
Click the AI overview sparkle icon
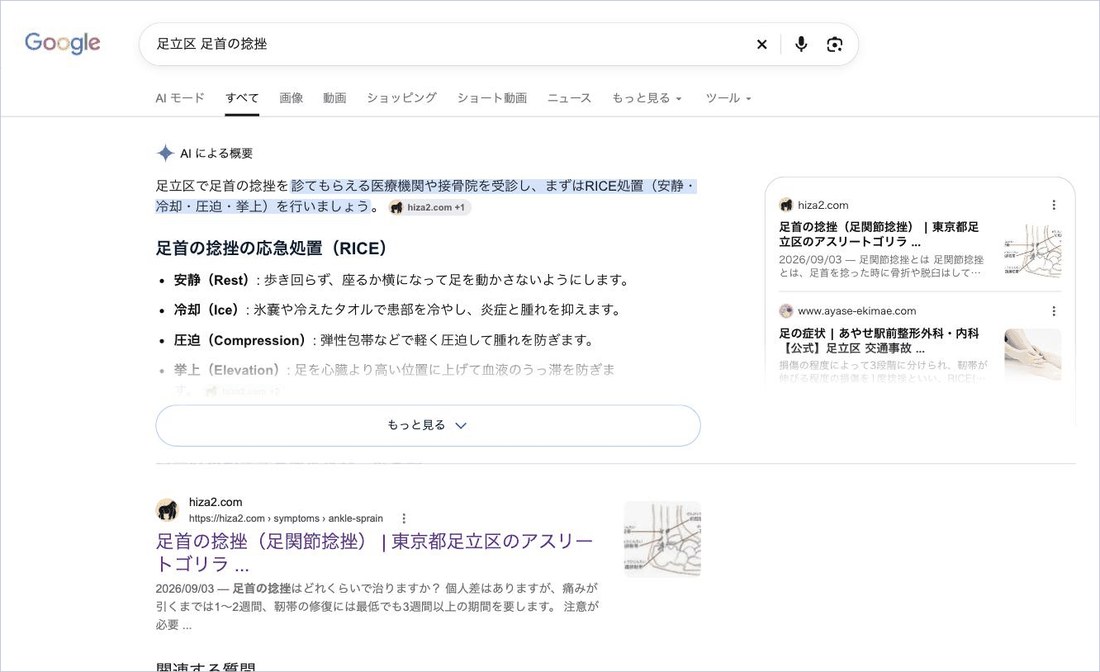point(165,153)
